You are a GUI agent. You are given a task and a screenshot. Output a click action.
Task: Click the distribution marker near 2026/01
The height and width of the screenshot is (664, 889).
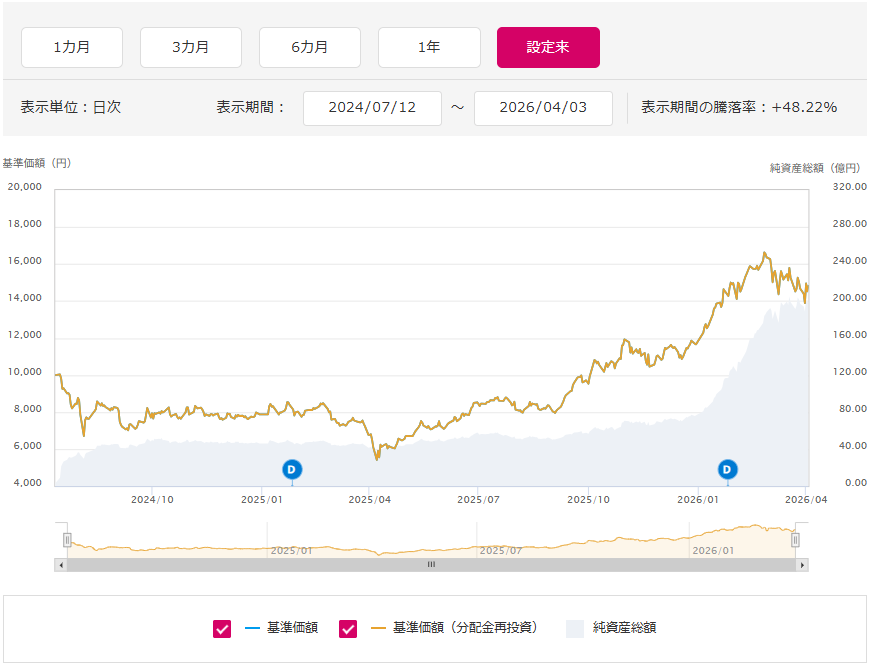pyautogui.click(x=727, y=469)
